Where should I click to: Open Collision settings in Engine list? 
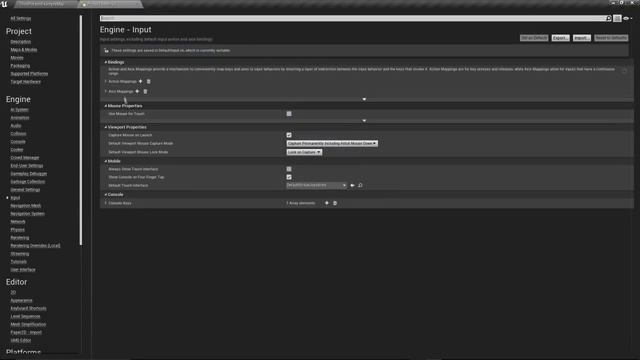[18, 133]
